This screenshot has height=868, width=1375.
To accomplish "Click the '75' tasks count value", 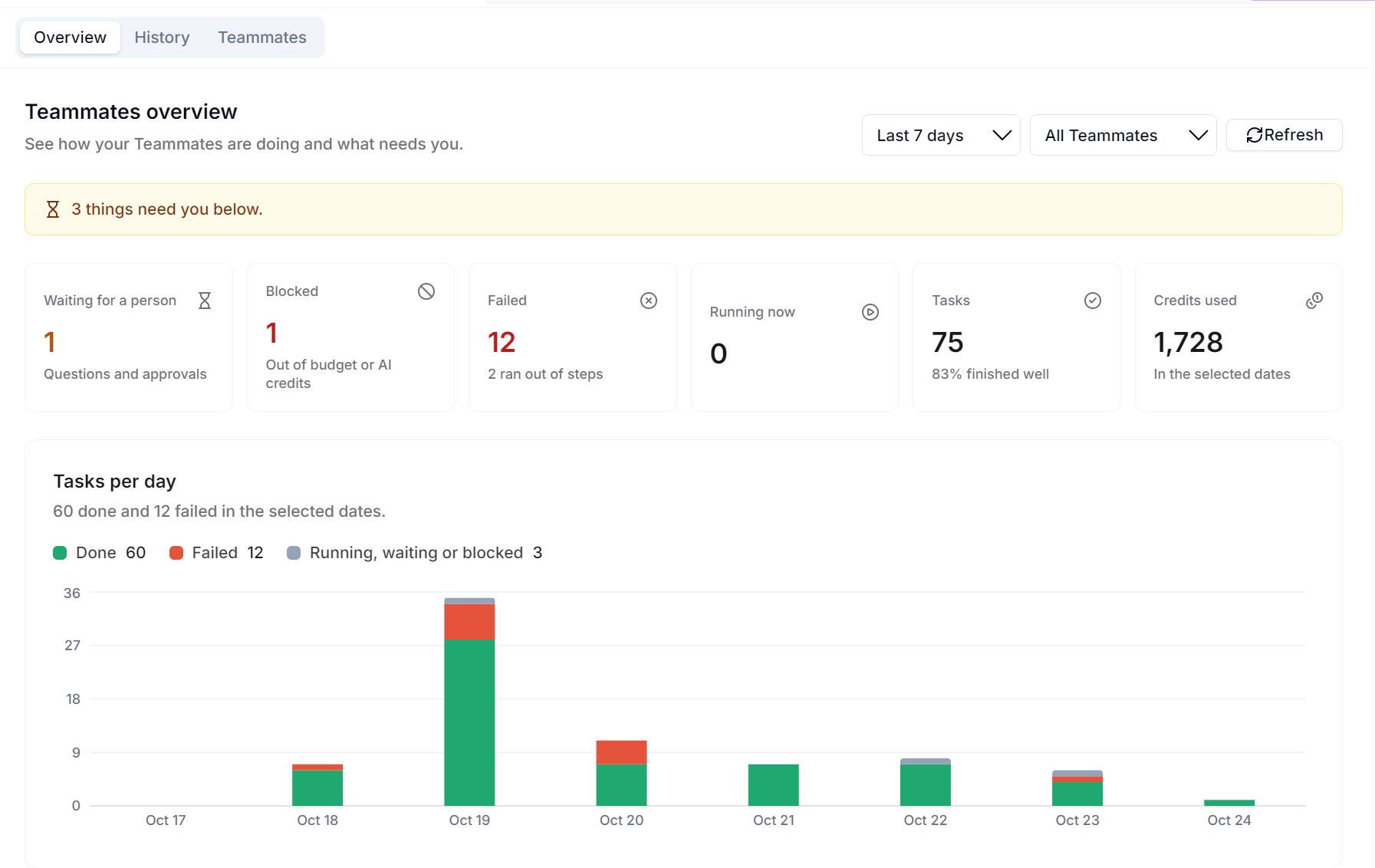I will [948, 342].
